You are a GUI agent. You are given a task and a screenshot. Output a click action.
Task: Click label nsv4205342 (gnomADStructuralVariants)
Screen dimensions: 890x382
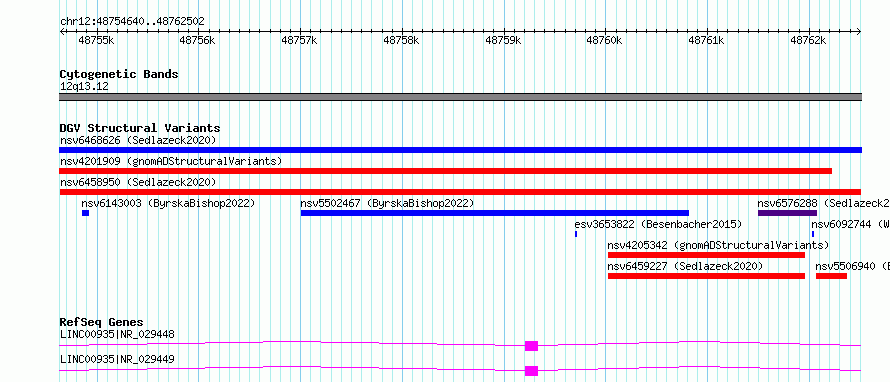tap(718, 245)
